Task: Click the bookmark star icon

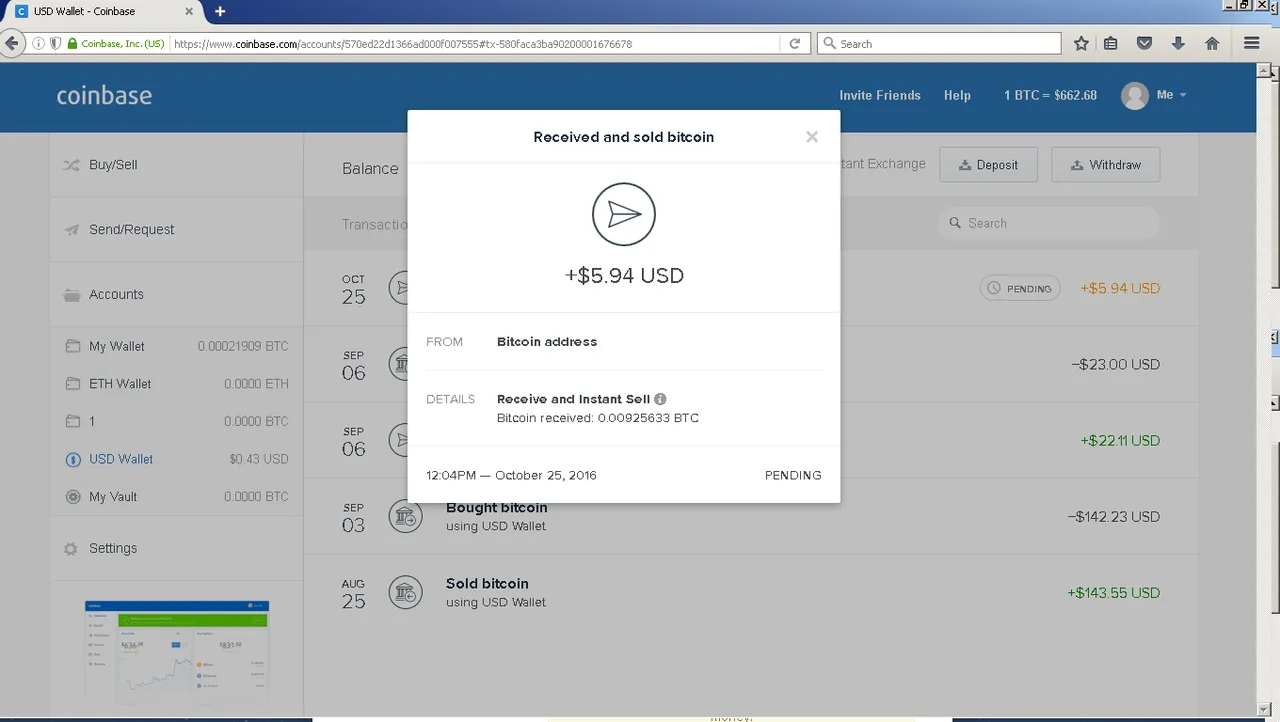Action: tap(1081, 43)
